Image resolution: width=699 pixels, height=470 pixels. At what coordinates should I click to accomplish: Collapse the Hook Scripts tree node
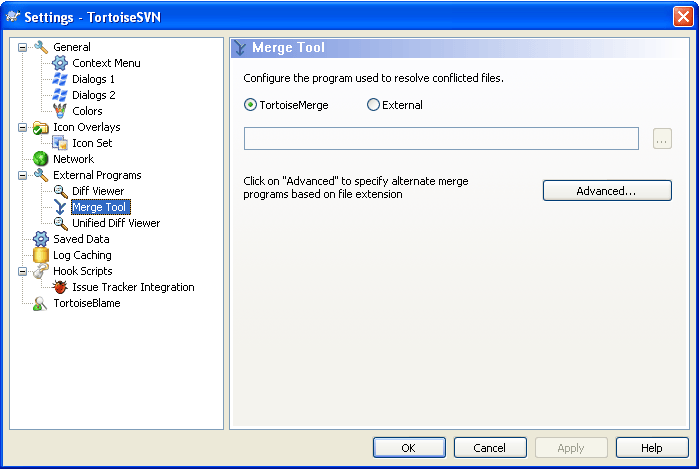[x=22, y=271]
